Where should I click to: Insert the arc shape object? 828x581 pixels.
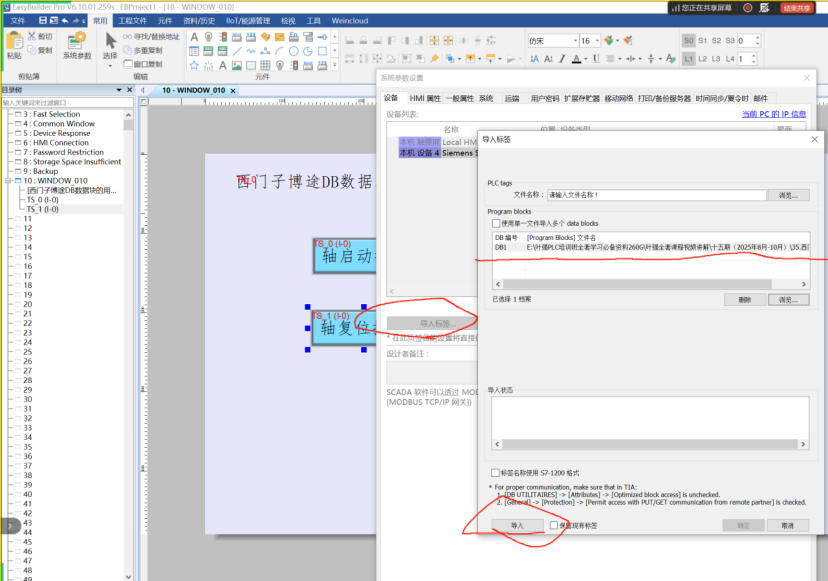point(279,51)
